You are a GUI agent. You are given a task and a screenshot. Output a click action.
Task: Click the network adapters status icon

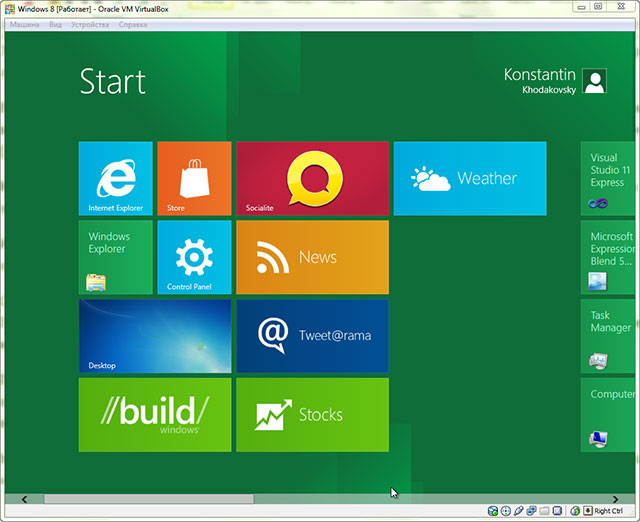point(531,511)
